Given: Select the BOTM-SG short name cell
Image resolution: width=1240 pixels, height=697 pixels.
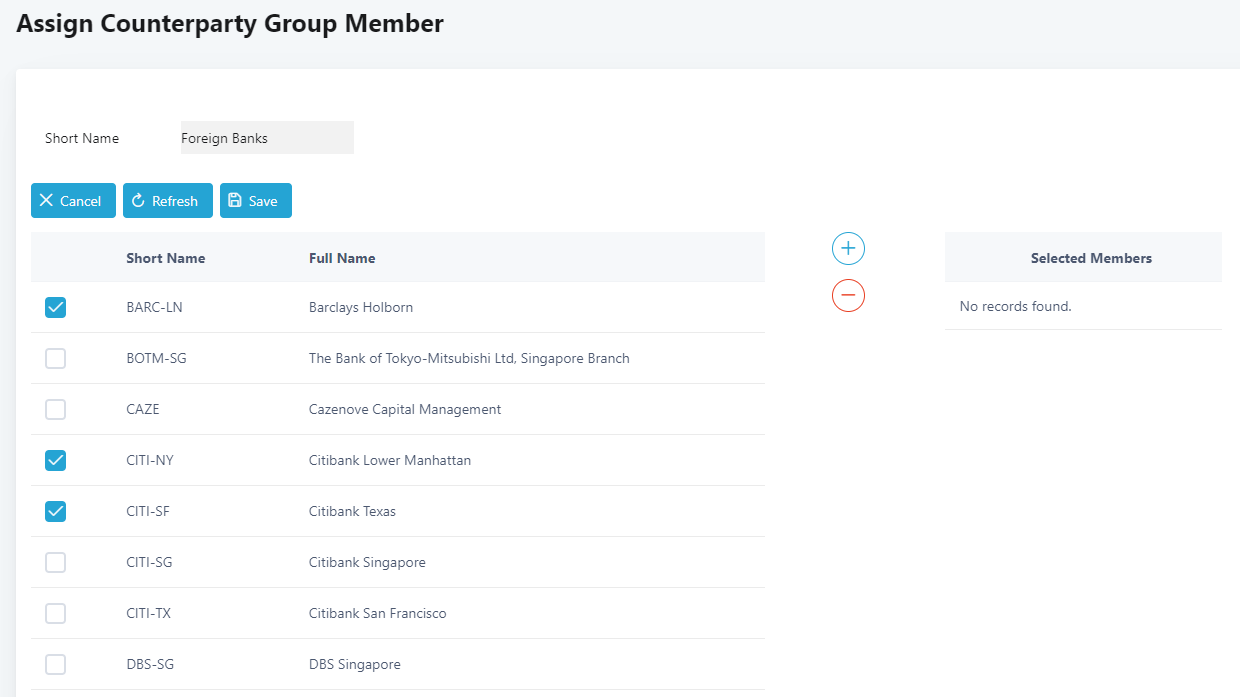Looking at the screenshot, I should tap(156, 358).
